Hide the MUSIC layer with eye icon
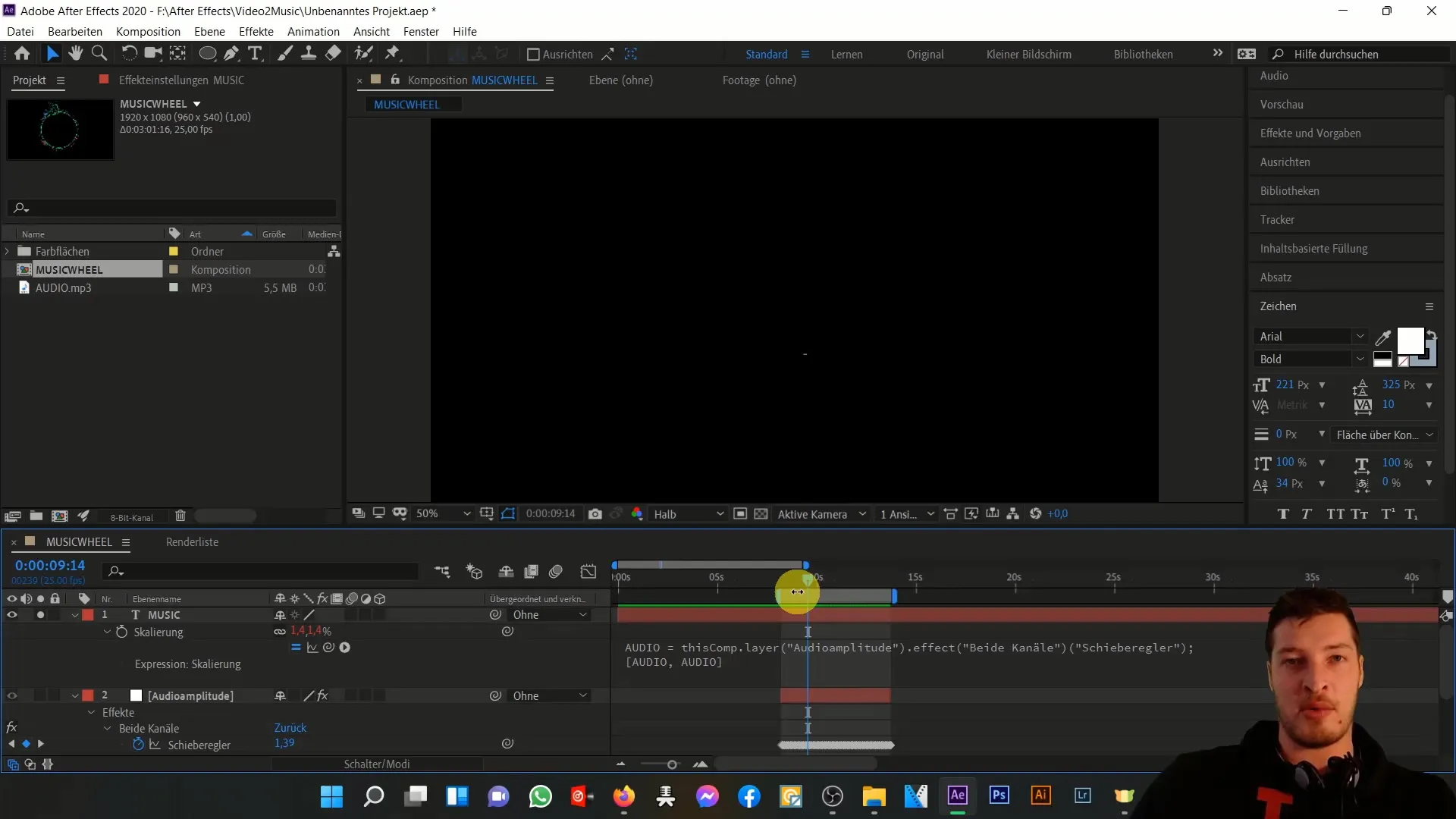1456x819 pixels. pos(12,615)
